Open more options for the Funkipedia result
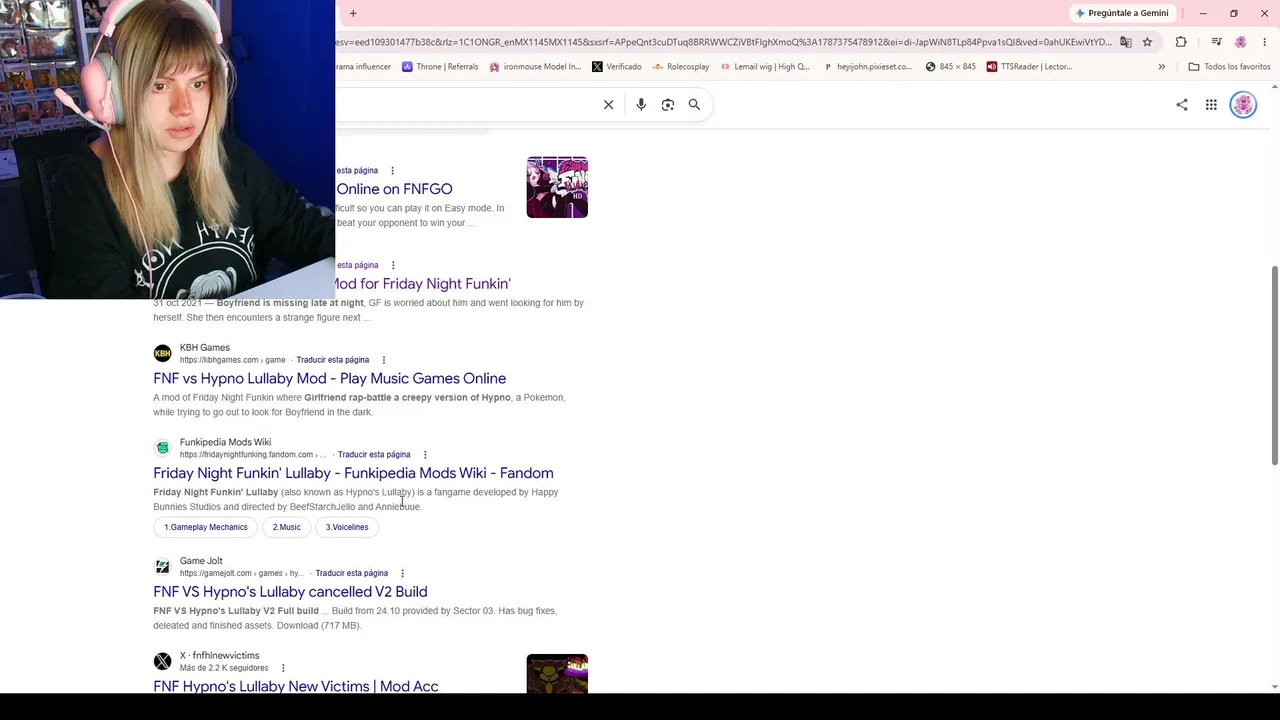Viewport: 1280px width, 720px height. pyautogui.click(x=425, y=455)
